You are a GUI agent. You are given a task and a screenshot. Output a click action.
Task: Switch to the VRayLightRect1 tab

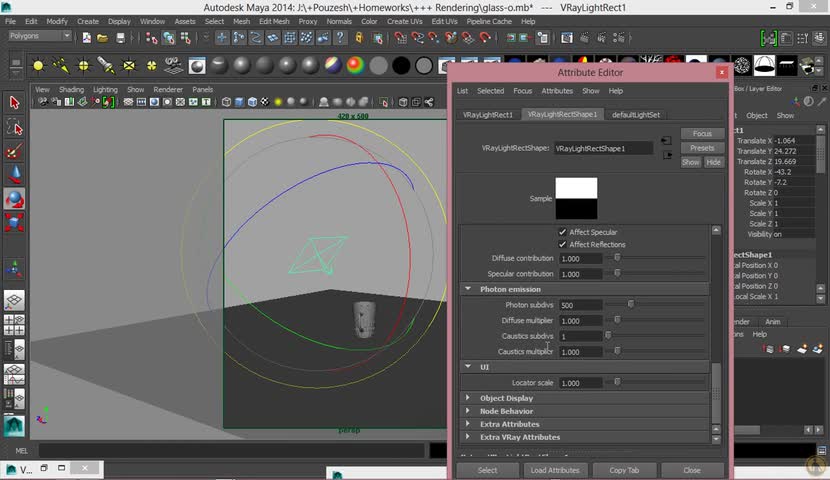click(488, 115)
